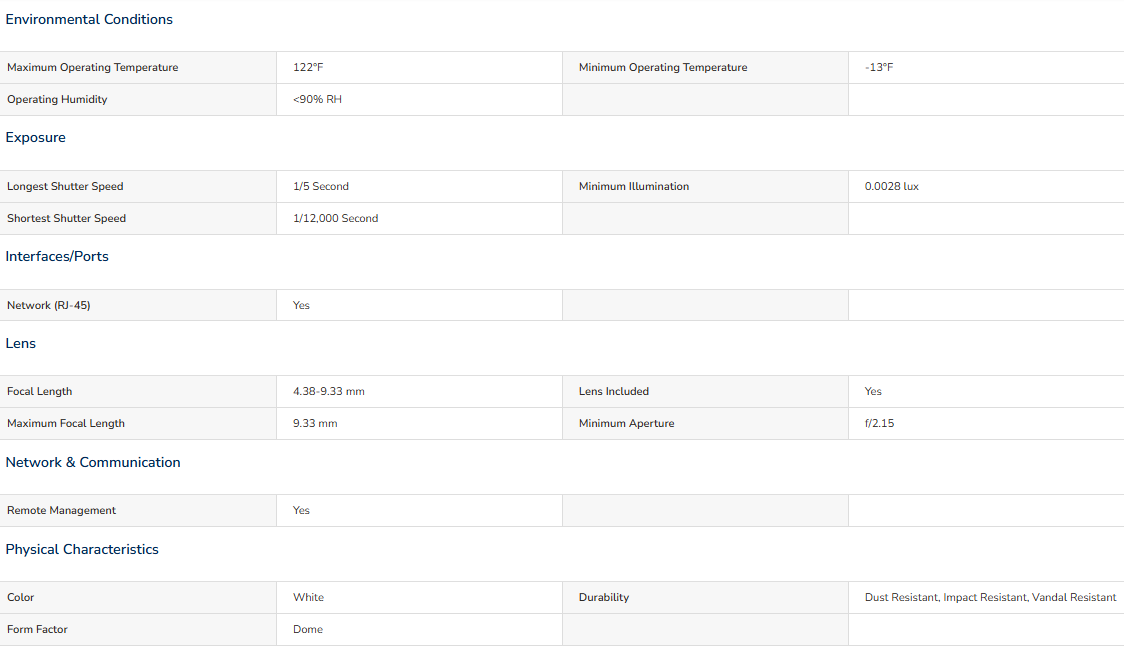This screenshot has height=652, width=1124.
Task: Click the Operating Humidity row label
Action: [x=57, y=99]
